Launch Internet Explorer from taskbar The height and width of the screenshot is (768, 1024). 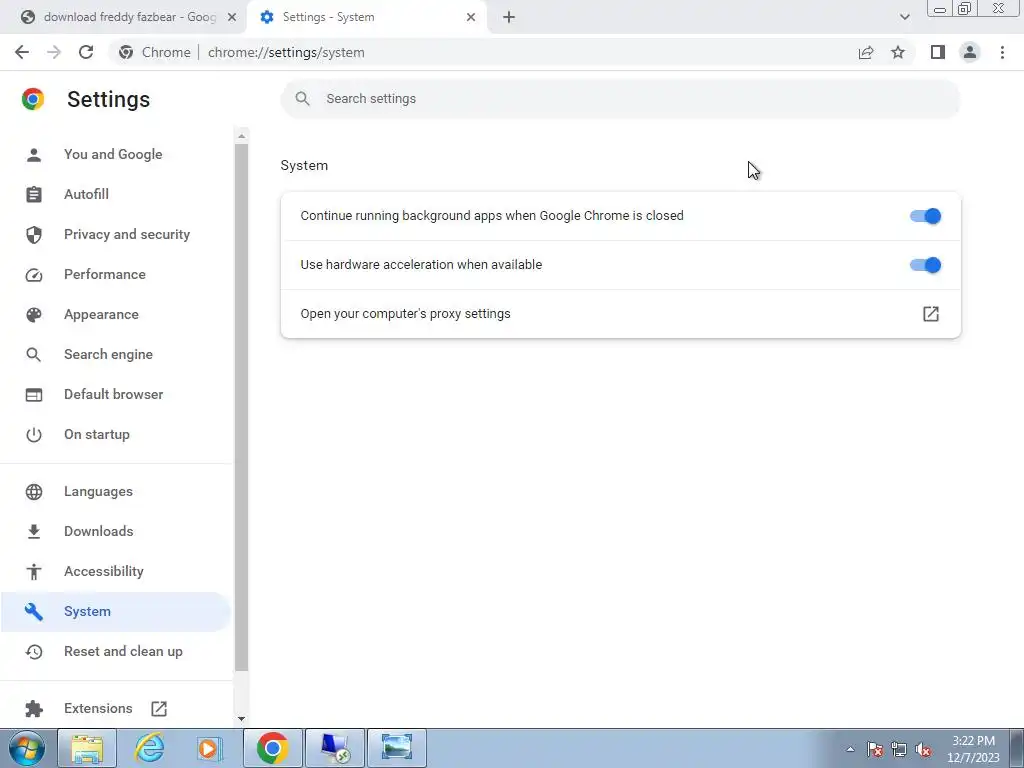[x=149, y=748]
